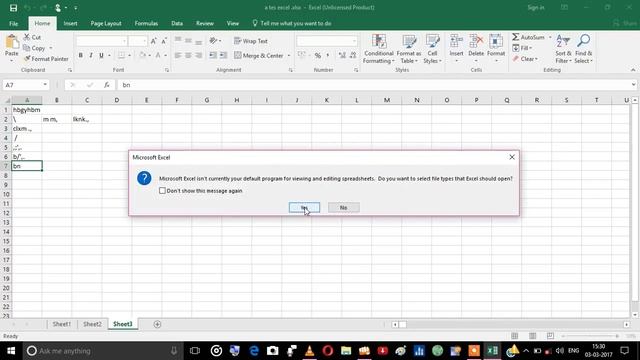Open Cell Styles gallery
Viewport: 640px width, 360px height.
tap(432, 49)
